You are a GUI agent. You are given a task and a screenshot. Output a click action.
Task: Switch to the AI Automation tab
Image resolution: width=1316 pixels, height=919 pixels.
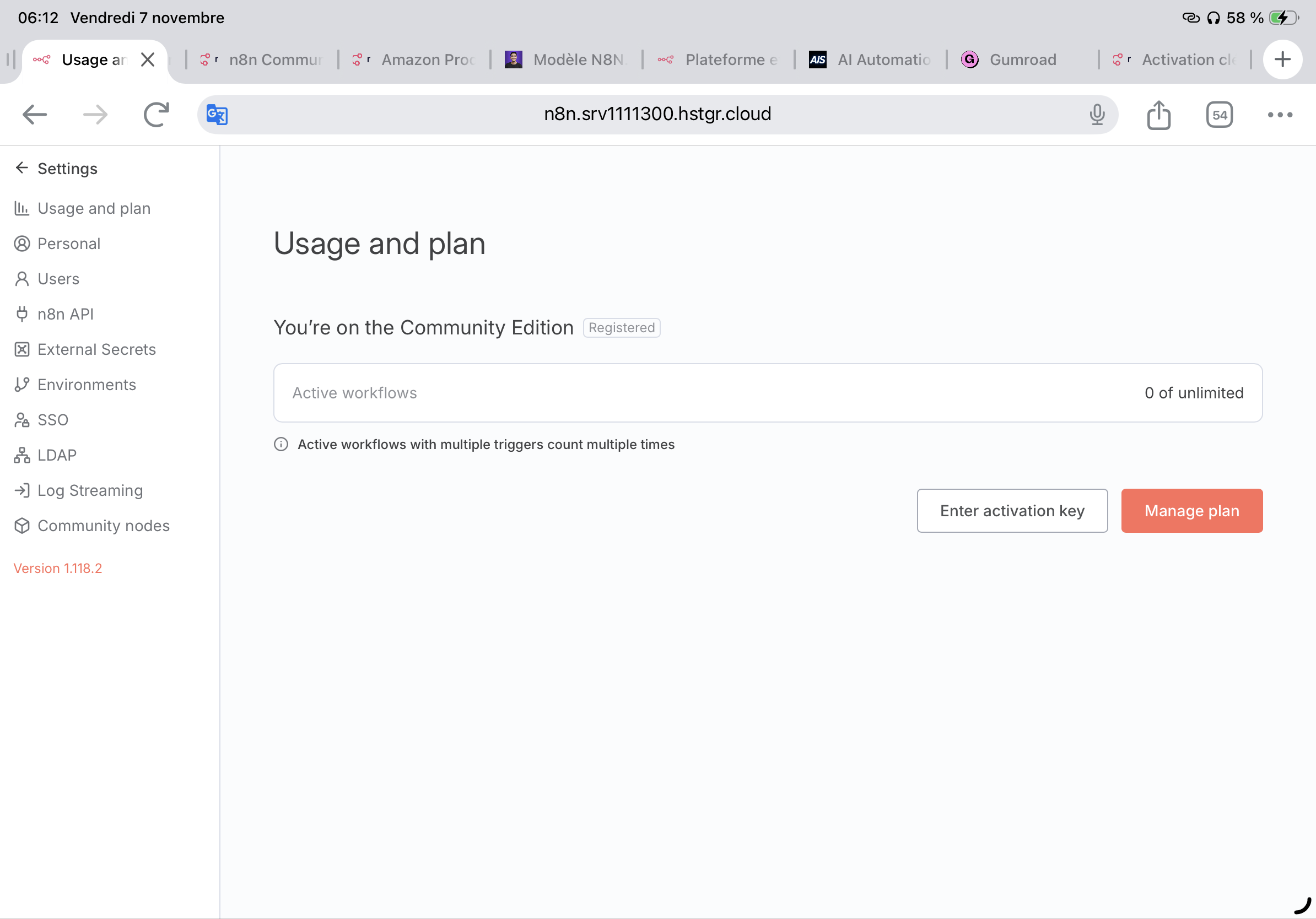(x=883, y=60)
